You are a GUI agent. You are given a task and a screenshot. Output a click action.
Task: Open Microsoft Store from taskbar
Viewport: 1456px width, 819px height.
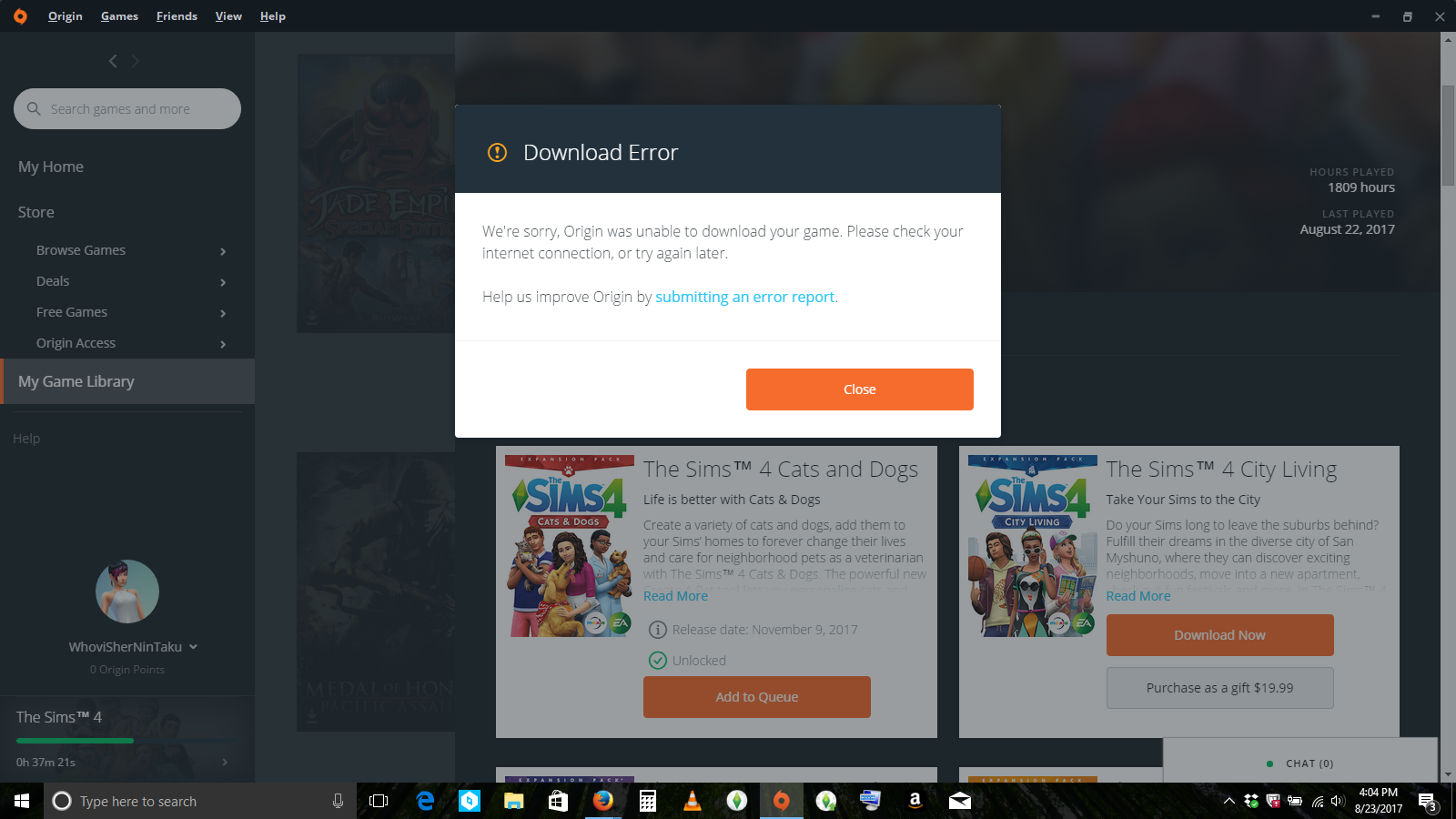tap(558, 801)
